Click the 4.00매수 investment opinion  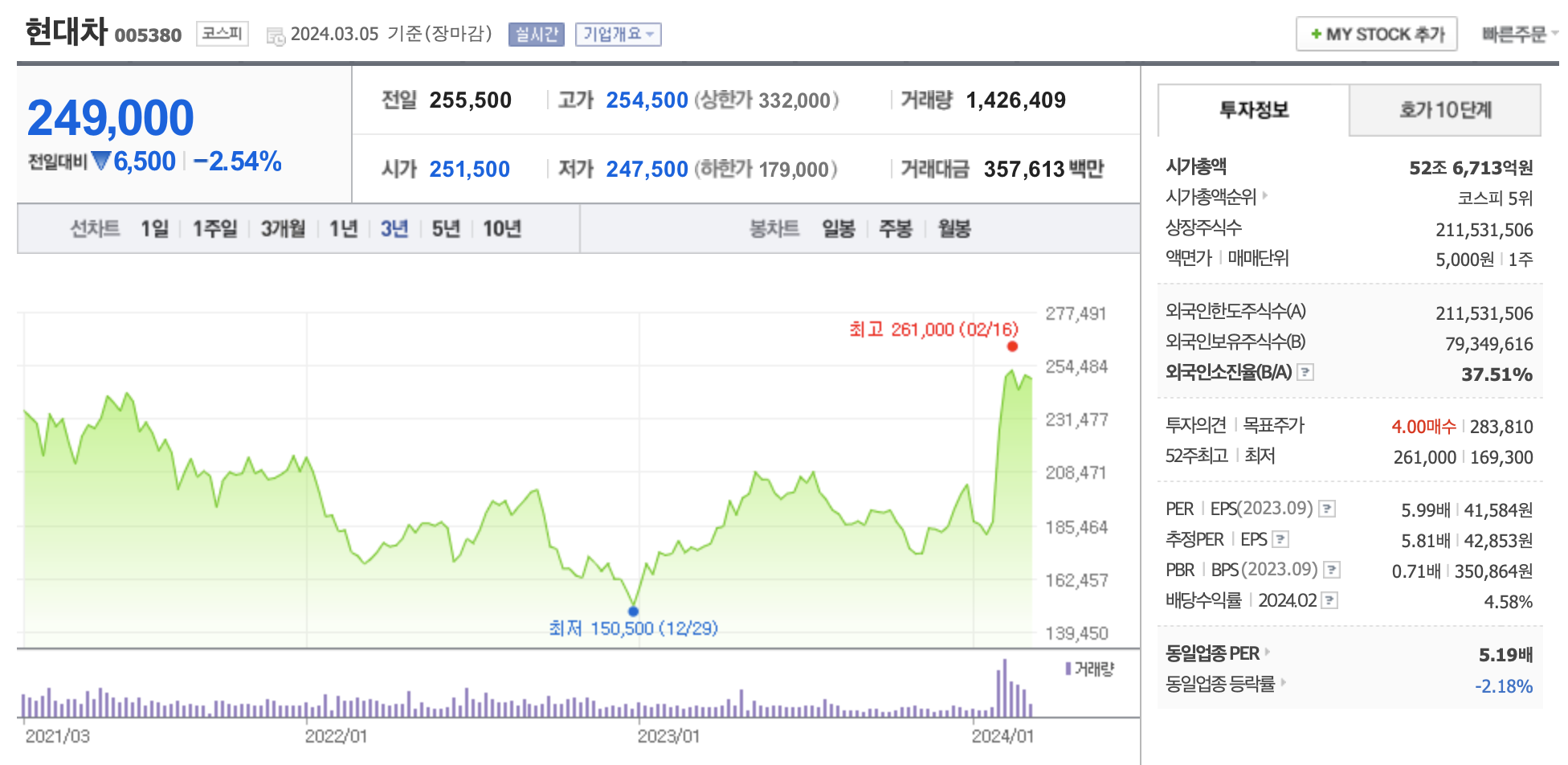pos(1423,427)
